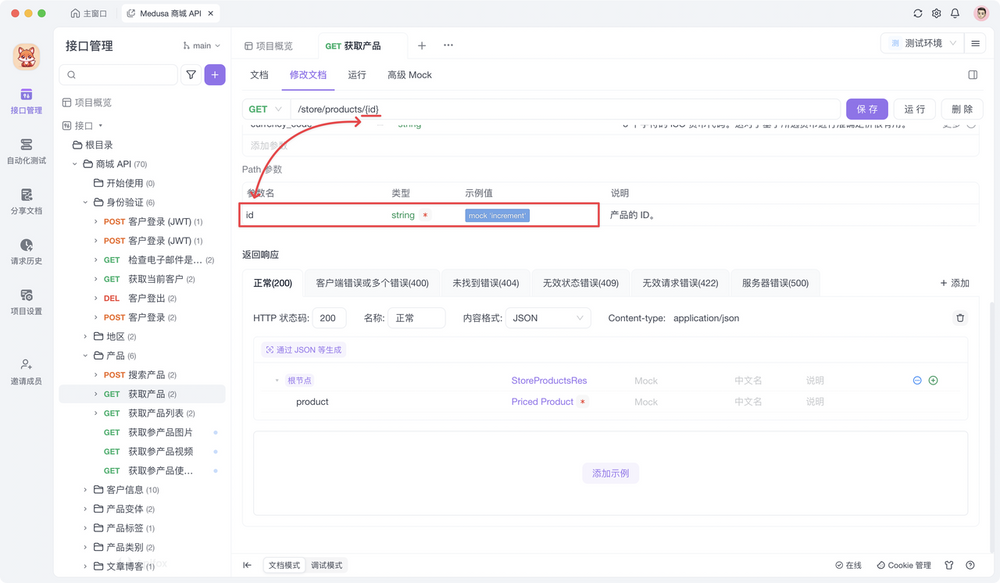Click the interface search input field
This screenshot has height=583, width=1000.
pos(120,75)
